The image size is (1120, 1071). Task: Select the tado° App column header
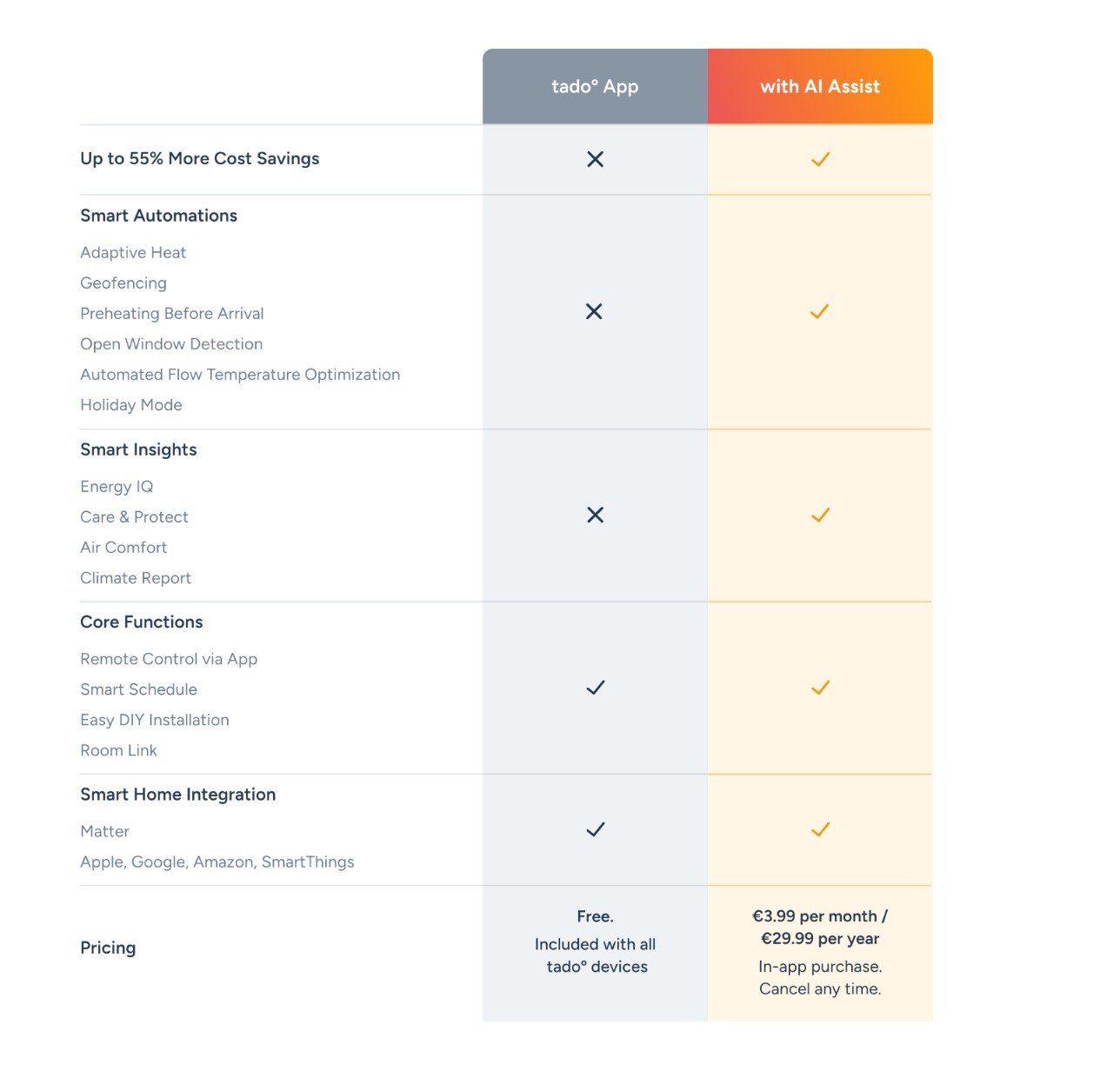point(595,87)
